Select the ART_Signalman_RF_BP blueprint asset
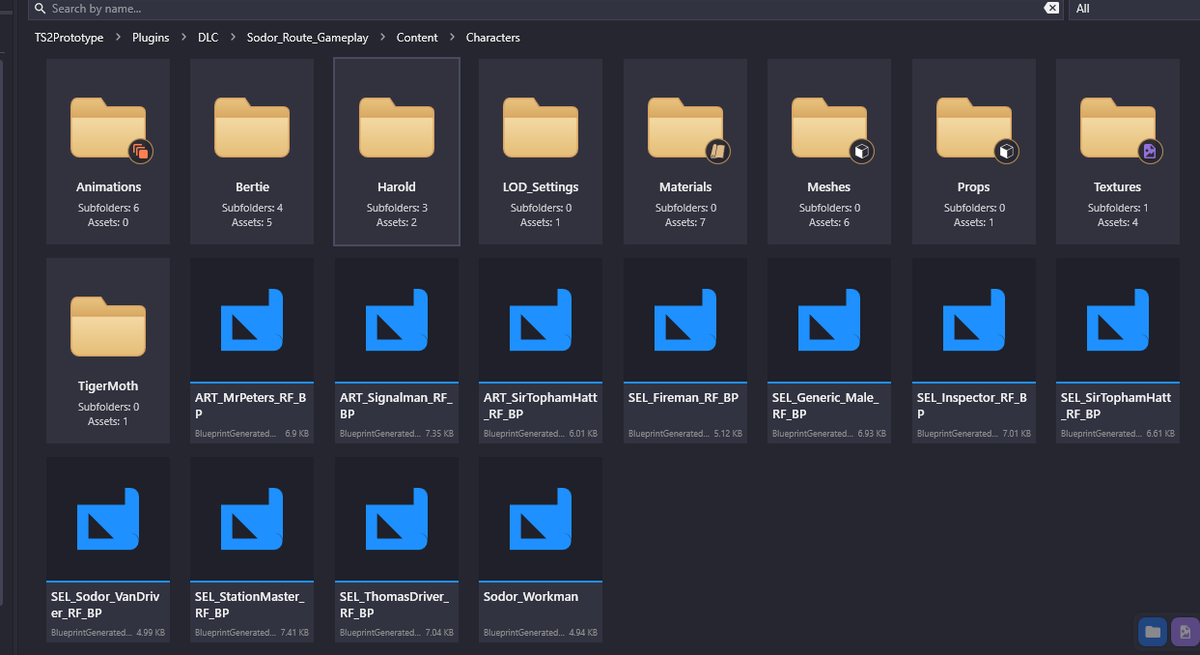This screenshot has width=1200, height=655. [396, 351]
